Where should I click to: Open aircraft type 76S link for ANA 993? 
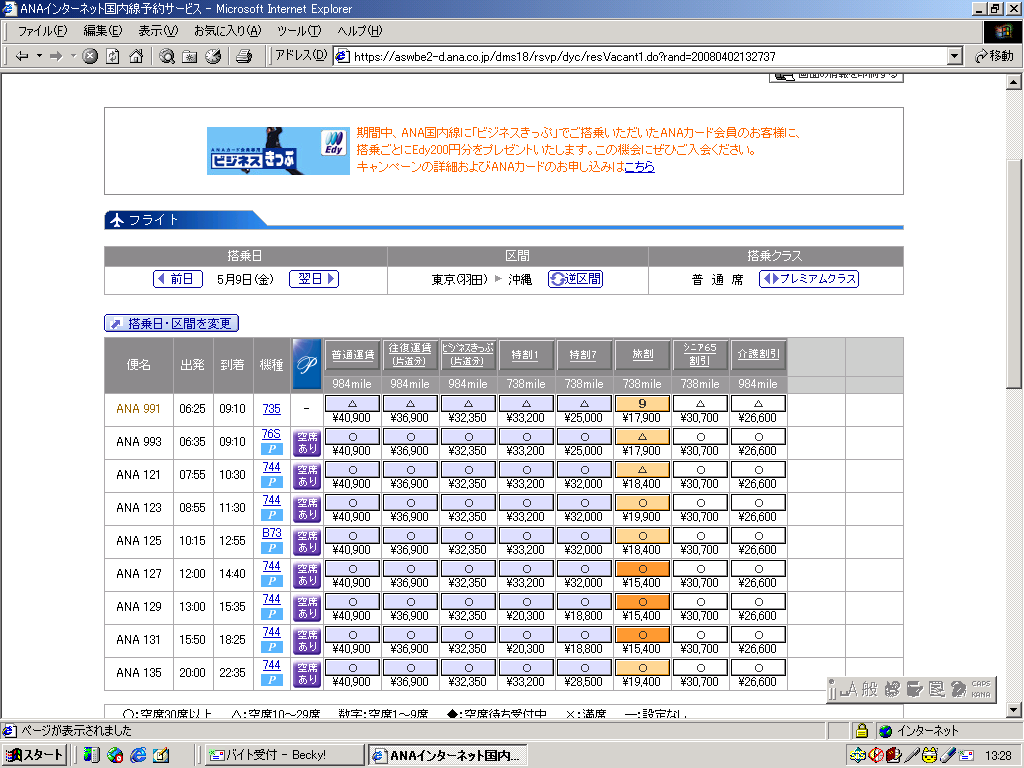pyautogui.click(x=271, y=434)
